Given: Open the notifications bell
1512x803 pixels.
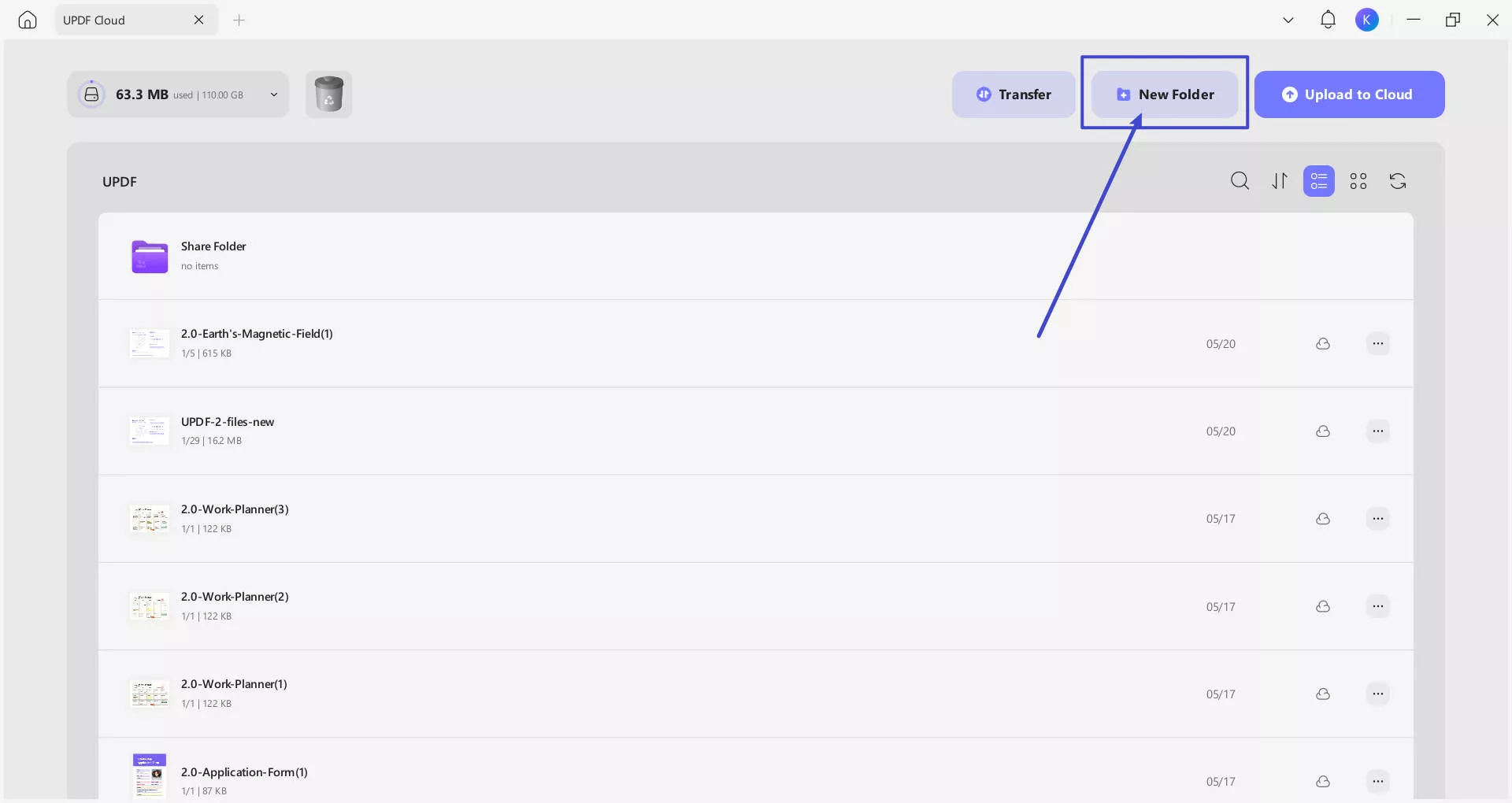Looking at the screenshot, I should pyautogui.click(x=1328, y=20).
